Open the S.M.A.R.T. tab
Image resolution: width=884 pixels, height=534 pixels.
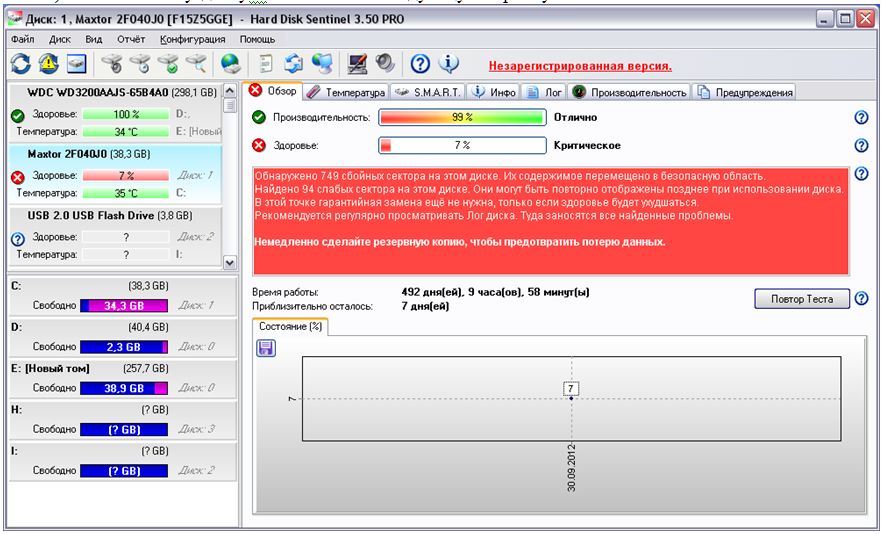pyautogui.click(x=428, y=92)
